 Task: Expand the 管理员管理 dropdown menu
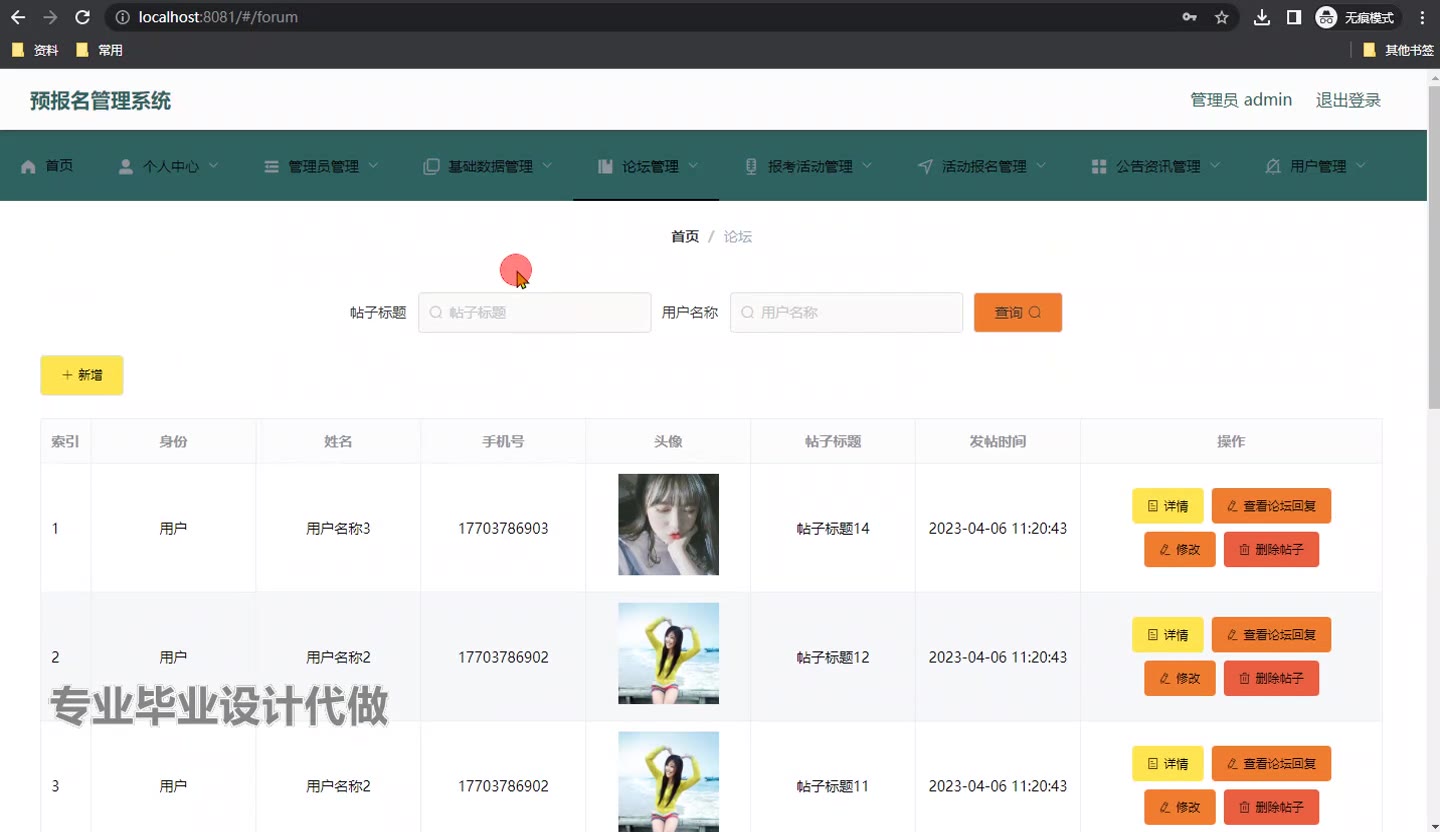(x=321, y=166)
